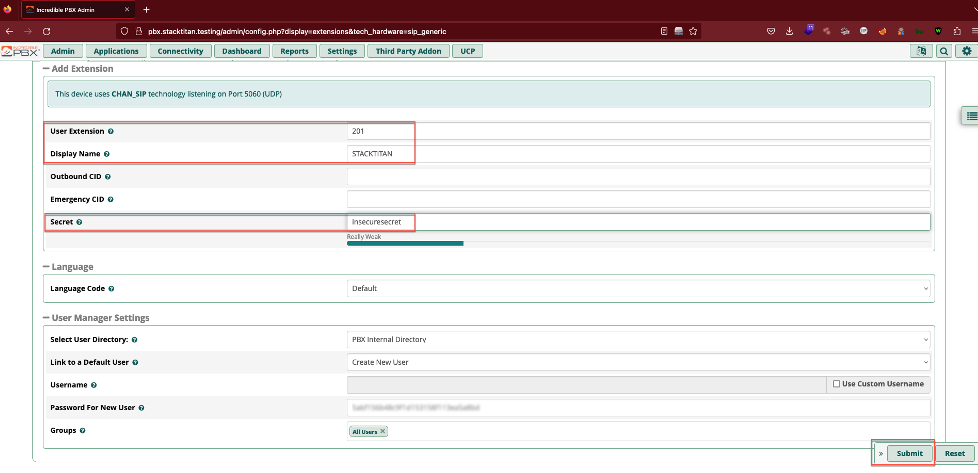Show help for Groups

coord(83,431)
